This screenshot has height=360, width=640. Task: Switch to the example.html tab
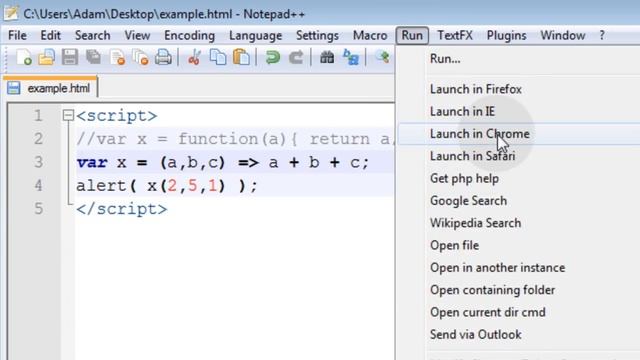[51, 87]
